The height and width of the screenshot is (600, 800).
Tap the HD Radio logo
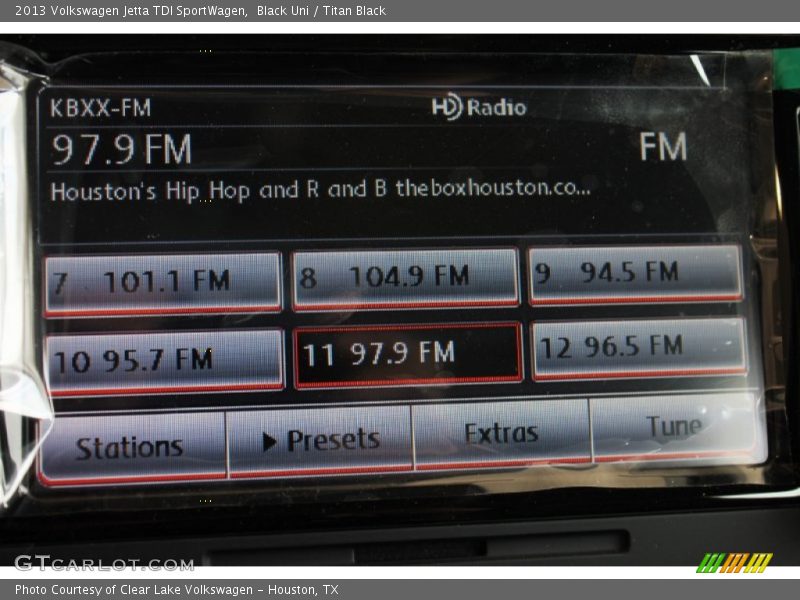(x=479, y=107)
